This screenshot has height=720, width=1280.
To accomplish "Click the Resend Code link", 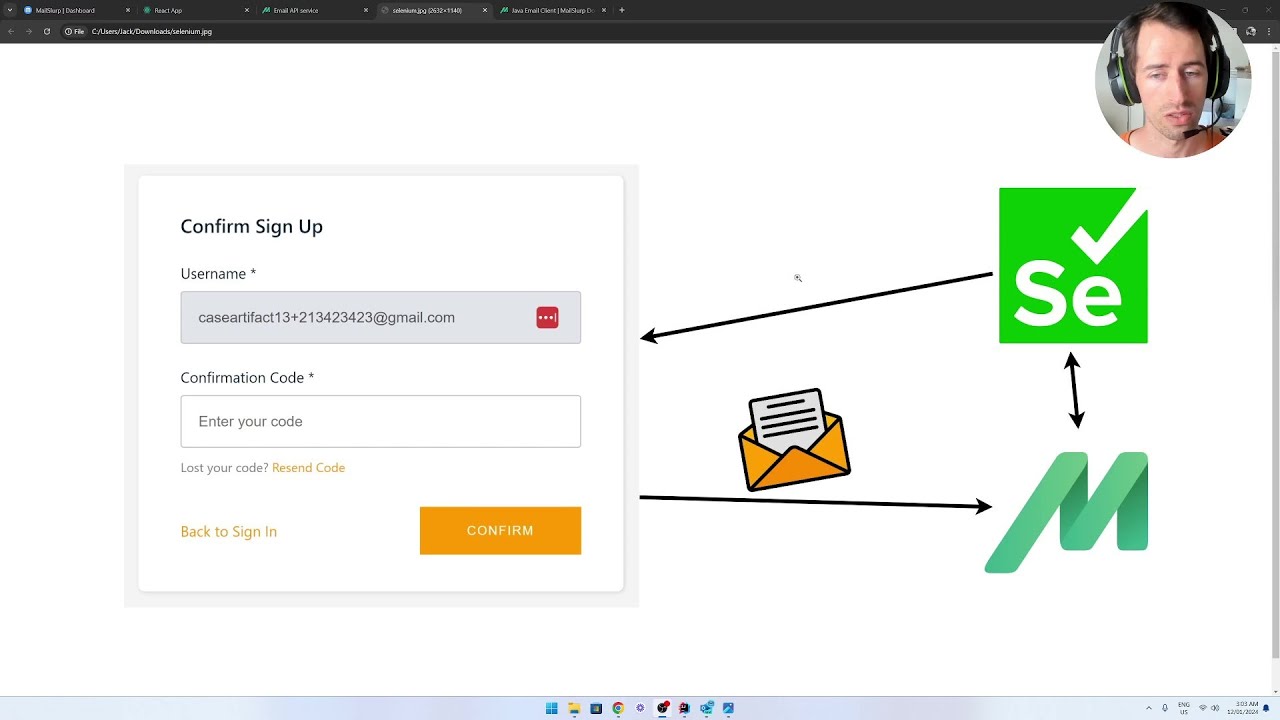I will [308, 467].
